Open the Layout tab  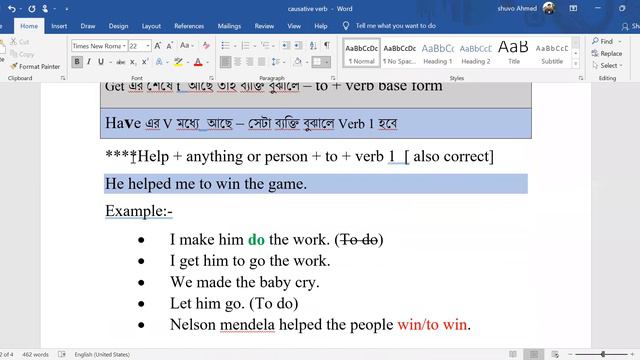coord(151,26)
